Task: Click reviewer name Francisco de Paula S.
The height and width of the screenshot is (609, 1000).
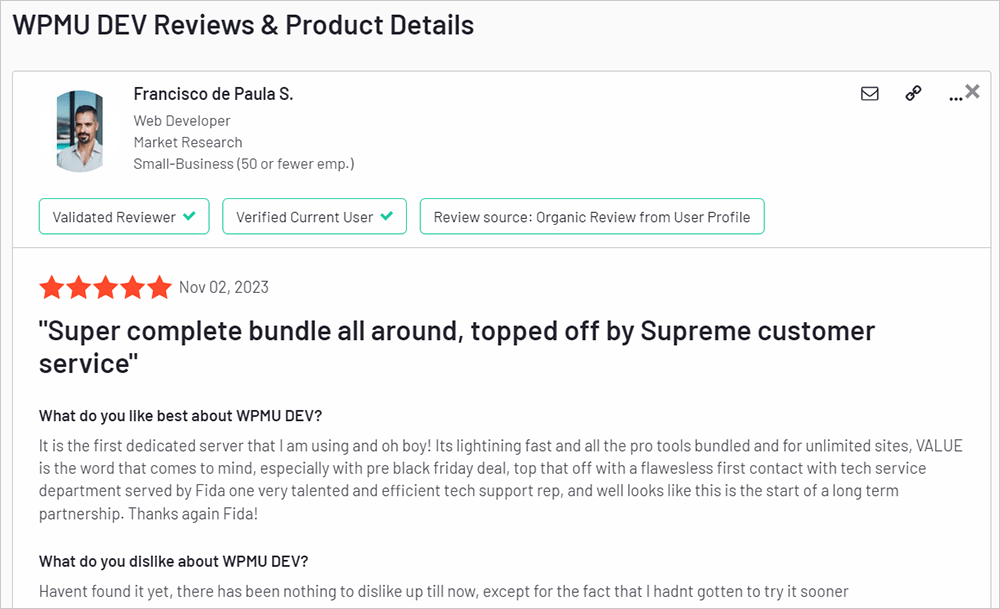Action: pyautogui.click(x=213, y=93)
